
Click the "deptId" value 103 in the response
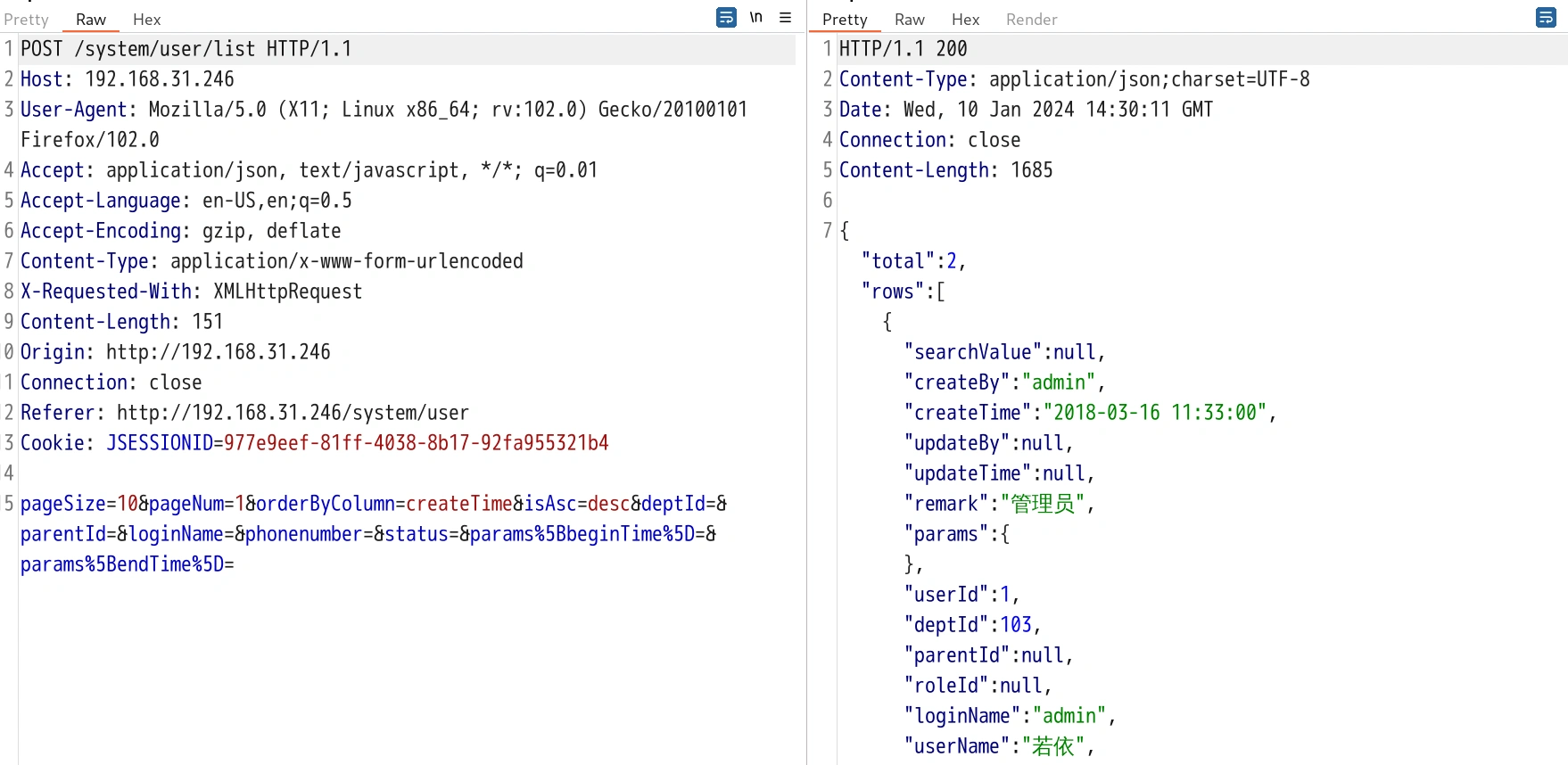point(1015,625)
